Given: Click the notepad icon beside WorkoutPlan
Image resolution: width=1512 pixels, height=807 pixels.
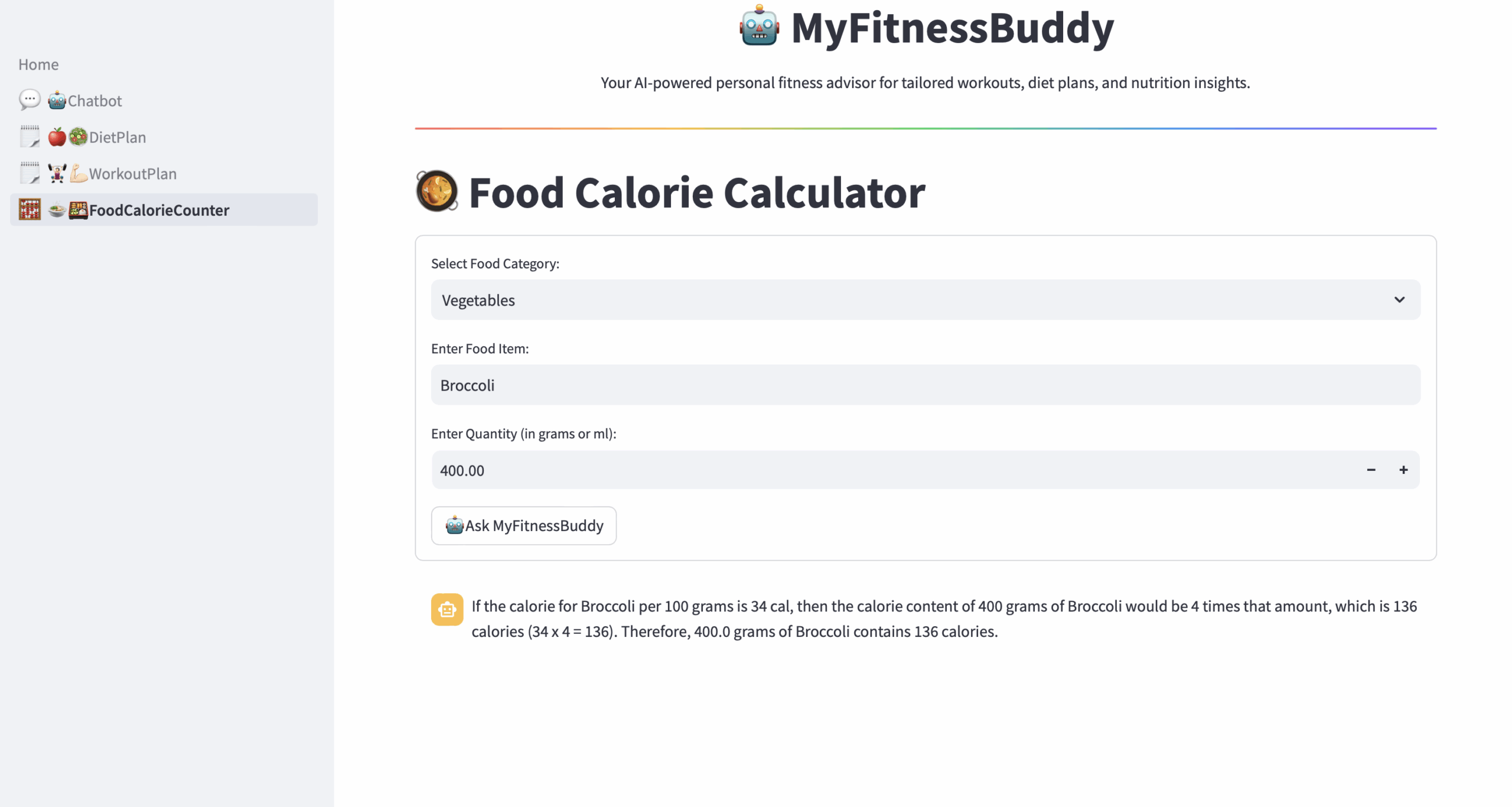Looking at the screenshot, I should tap(30, 173).
